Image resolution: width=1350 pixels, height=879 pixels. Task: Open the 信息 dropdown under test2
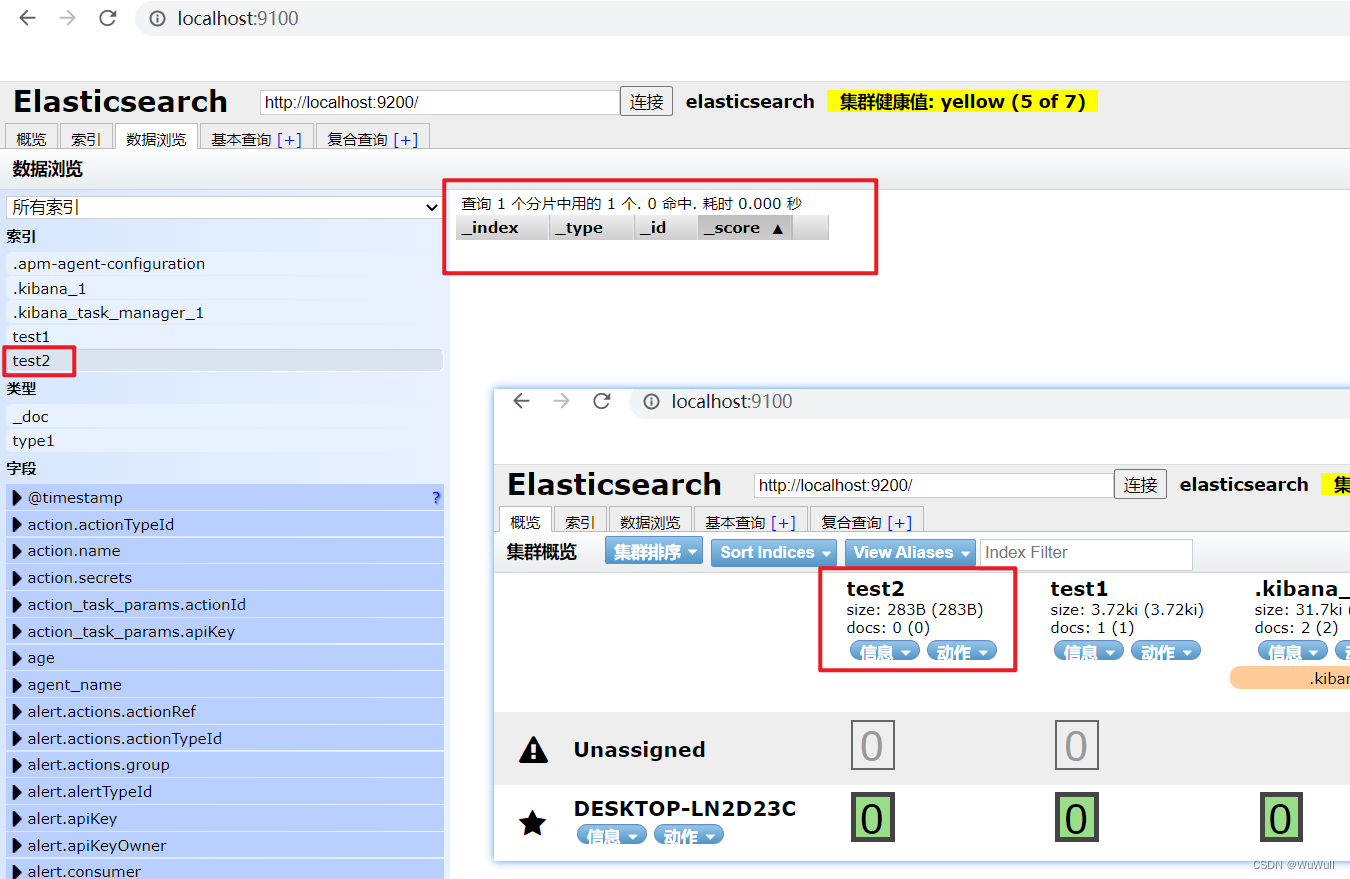pyautogui.click(x=885, y=652)
